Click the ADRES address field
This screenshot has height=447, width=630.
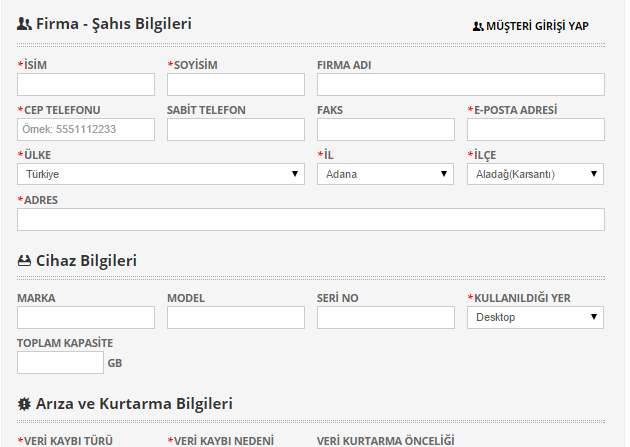[x=311, y=219]
